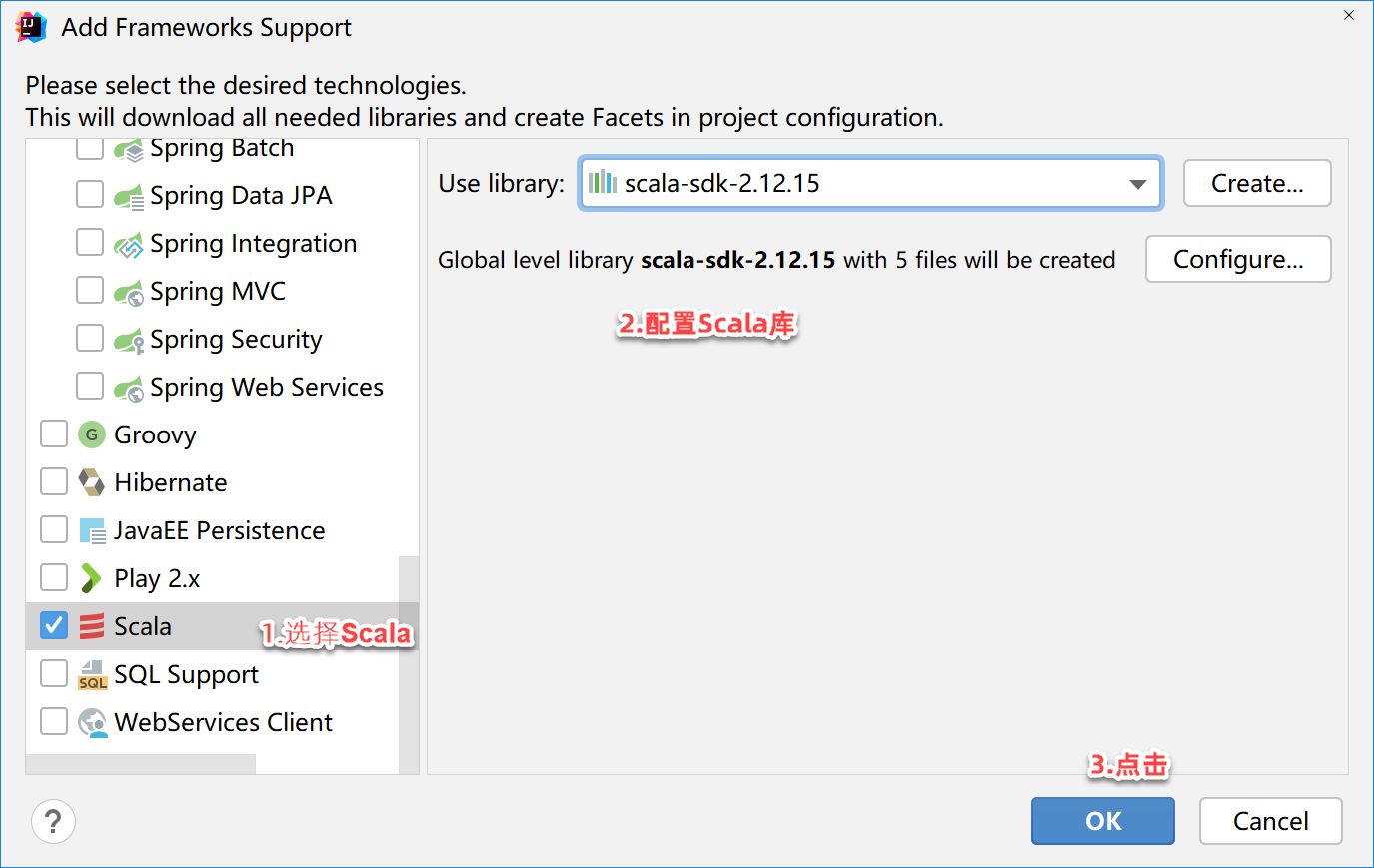Select the JavaEE Persistence label
The width and height of the screenshot is (1374, 868).
click(x=220, y=530)
